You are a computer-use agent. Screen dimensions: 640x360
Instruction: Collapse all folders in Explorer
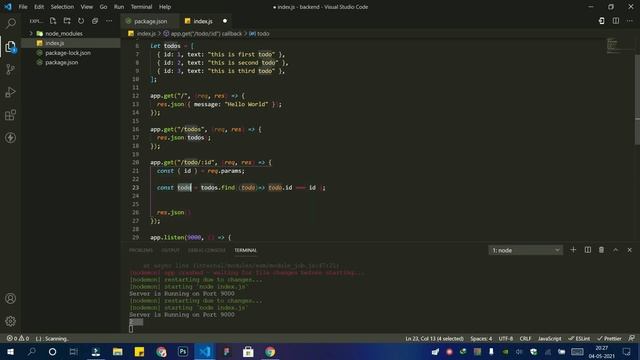click(95, 21)
